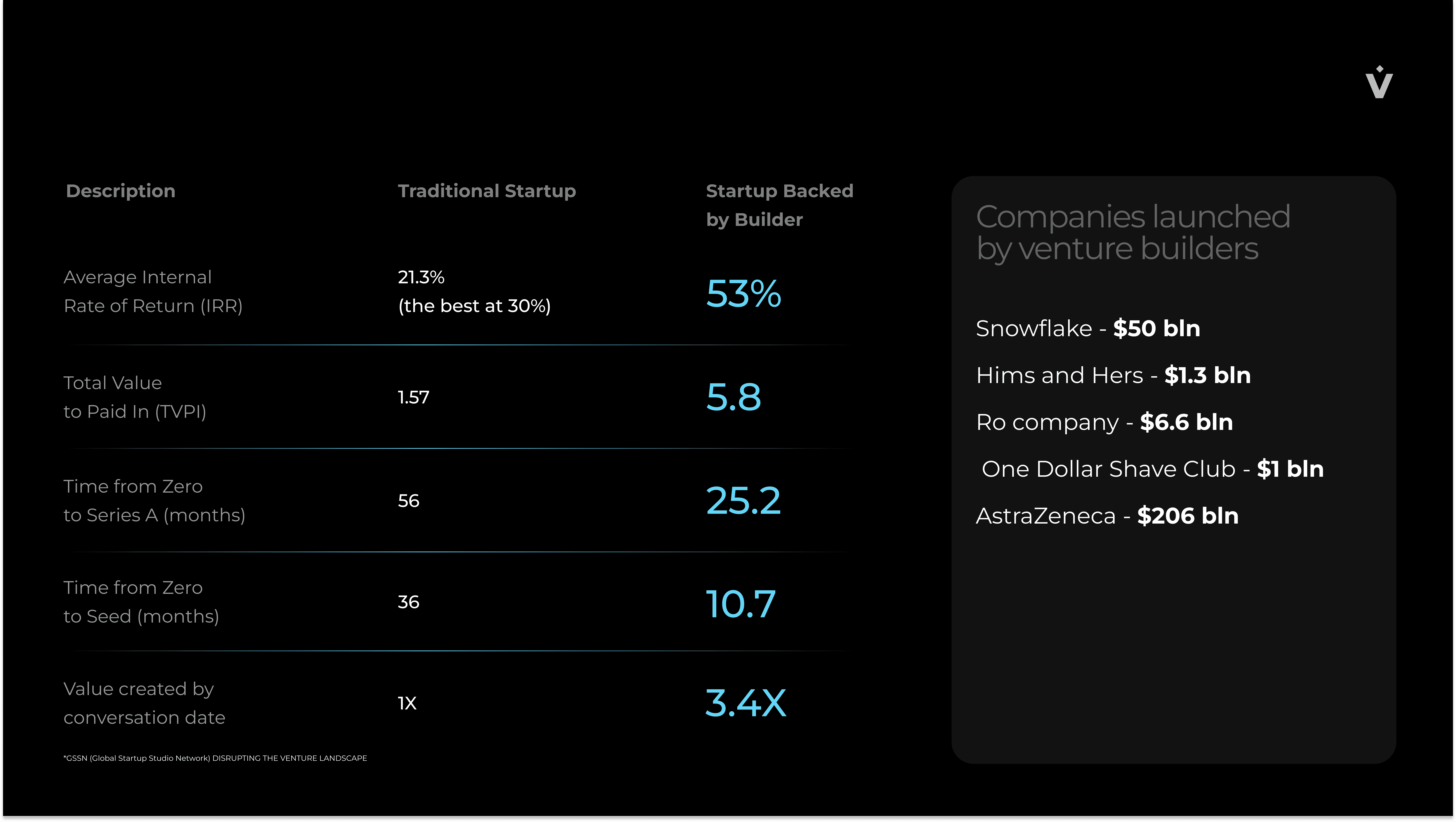Select the One Dollar Shave Club entry
Screen dimensions: 1456x822
pos(1152,469)
